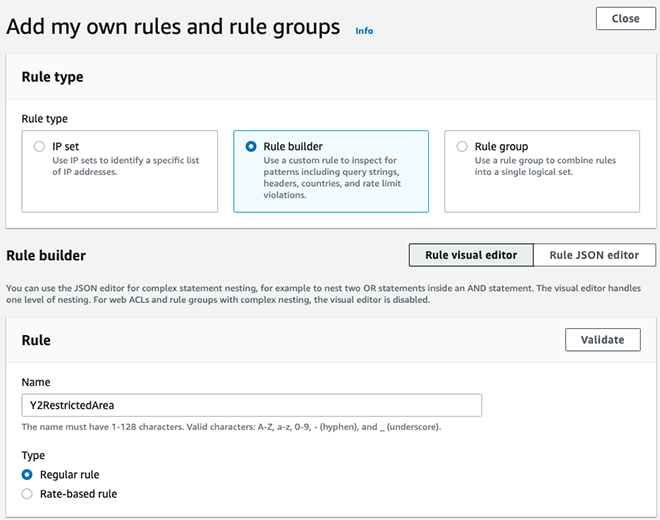Click the Rule builder card description text

(332, 177)
